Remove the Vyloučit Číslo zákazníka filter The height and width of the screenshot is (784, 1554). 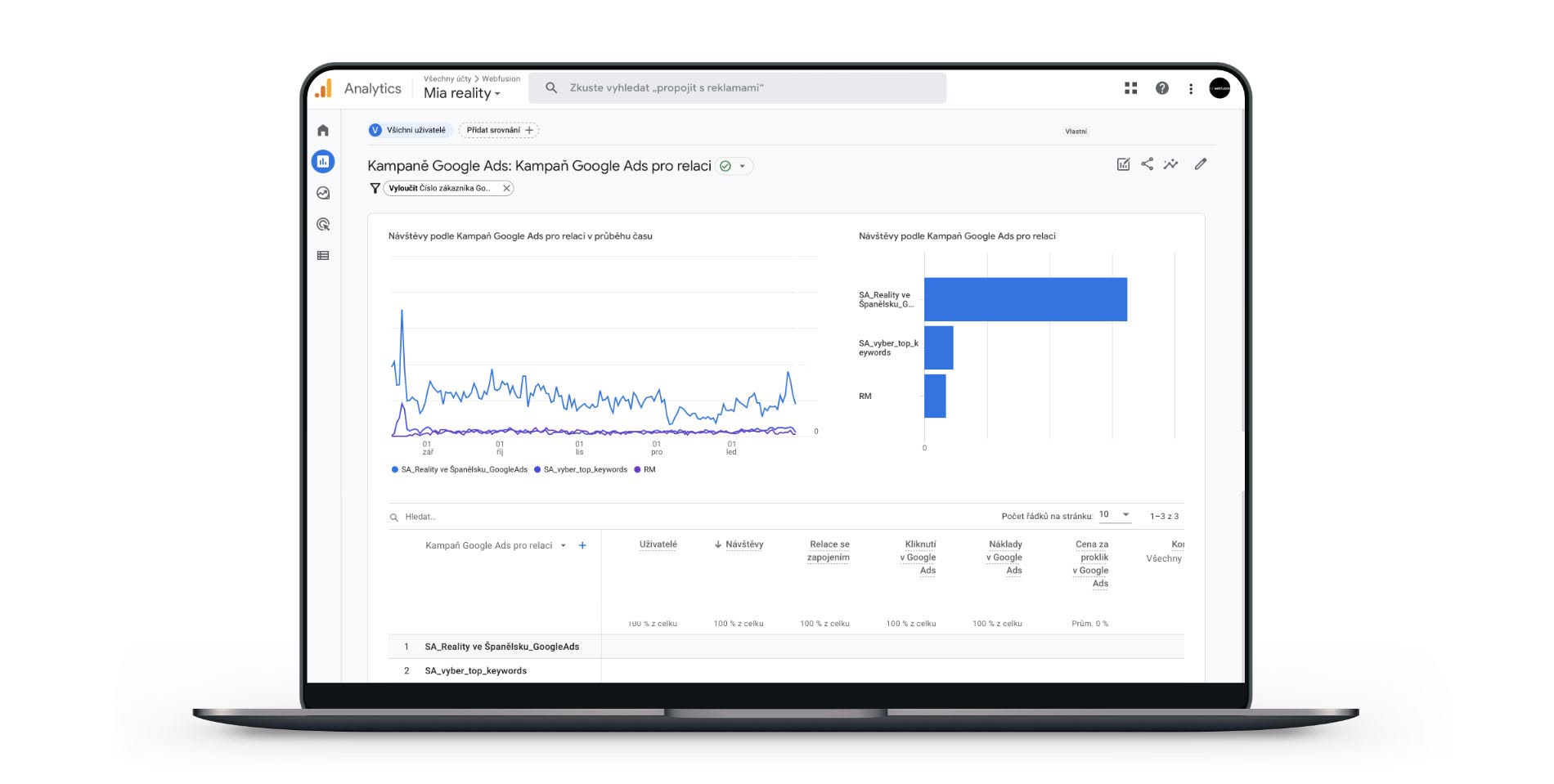[507, 188]
